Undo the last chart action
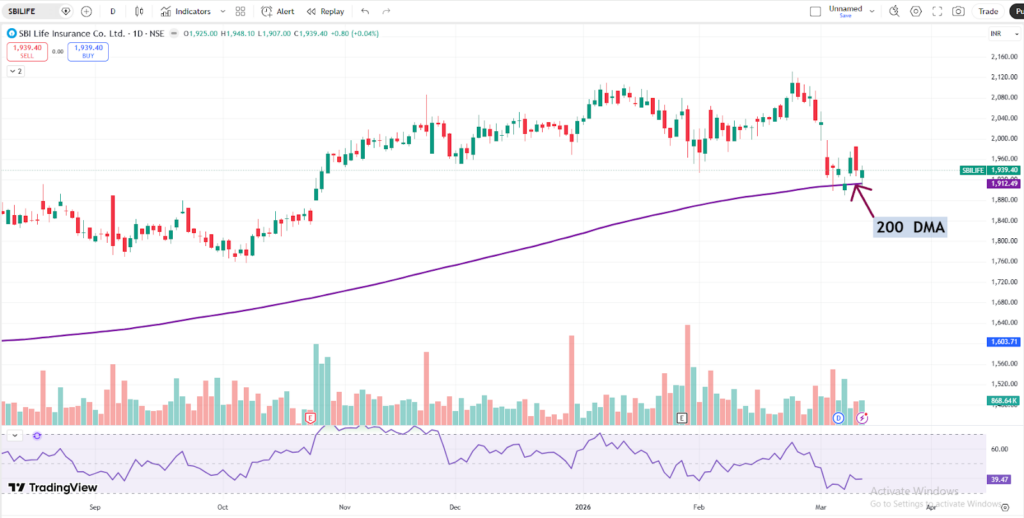Viewport: 1024px width, 518px height. click(364, 12)
